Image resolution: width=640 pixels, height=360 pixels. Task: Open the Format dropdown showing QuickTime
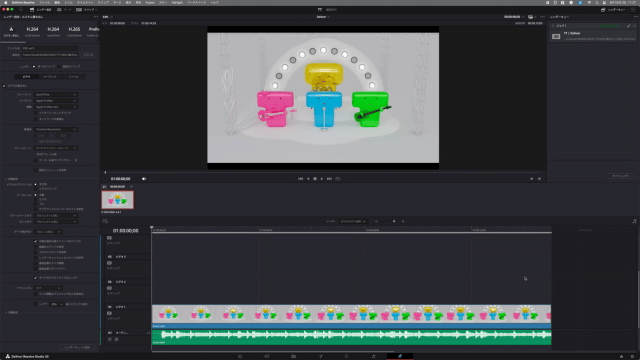coord(56,94)
